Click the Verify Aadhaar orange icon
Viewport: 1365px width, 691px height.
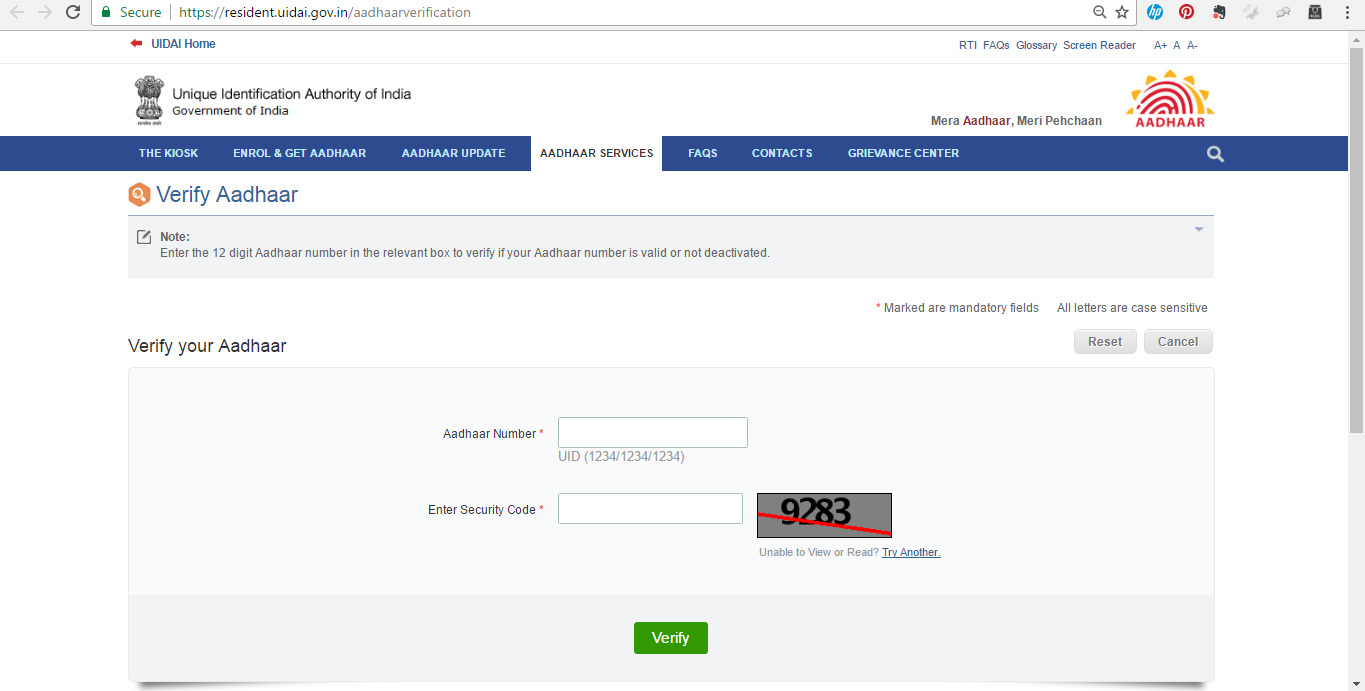click(139, 194)
